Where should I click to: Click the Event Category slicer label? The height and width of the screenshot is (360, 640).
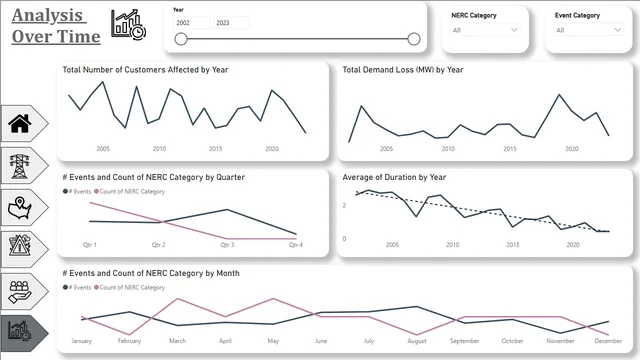pos(577,16)
